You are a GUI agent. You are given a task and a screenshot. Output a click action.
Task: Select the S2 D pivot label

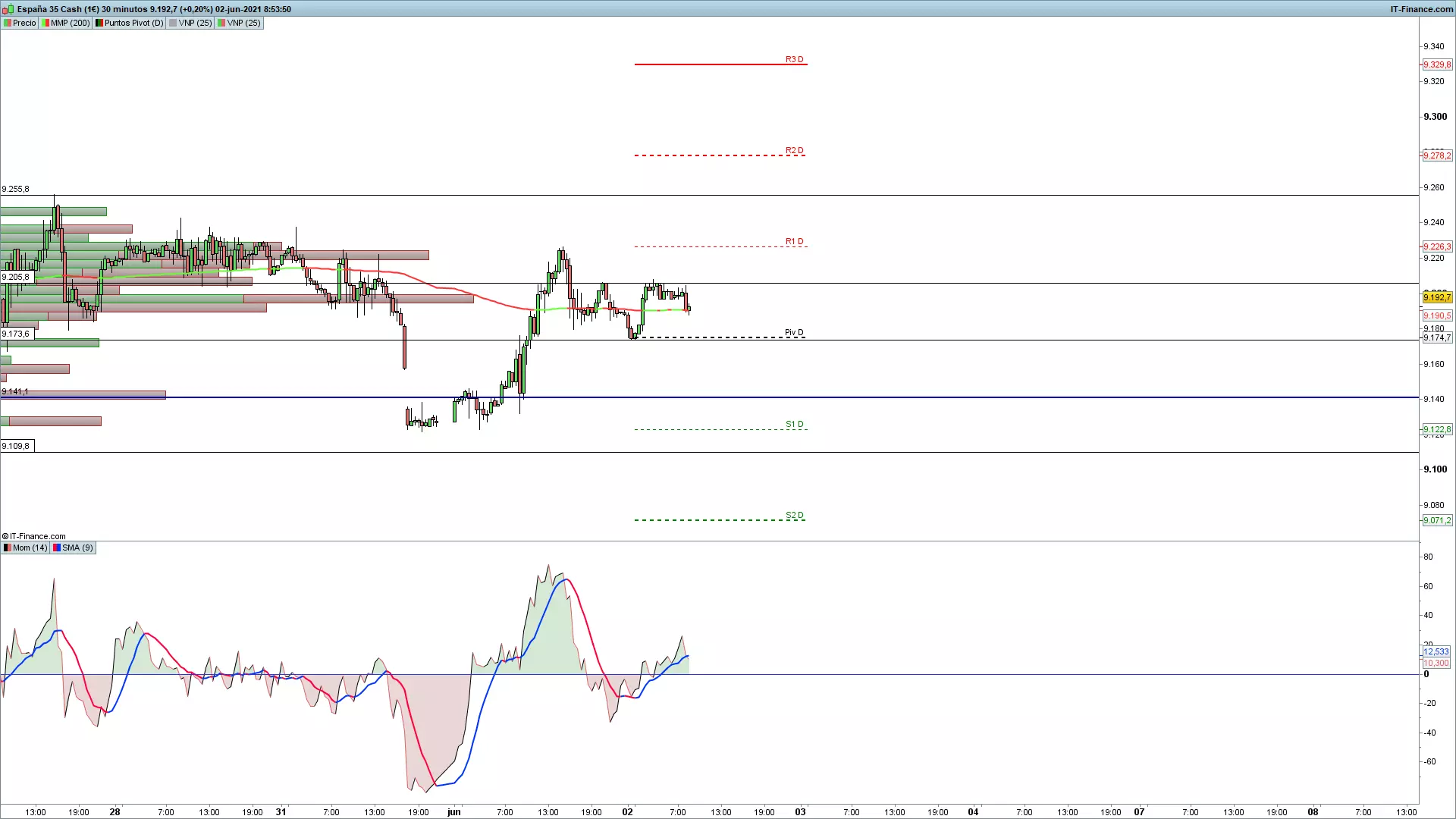click(794, 515)
